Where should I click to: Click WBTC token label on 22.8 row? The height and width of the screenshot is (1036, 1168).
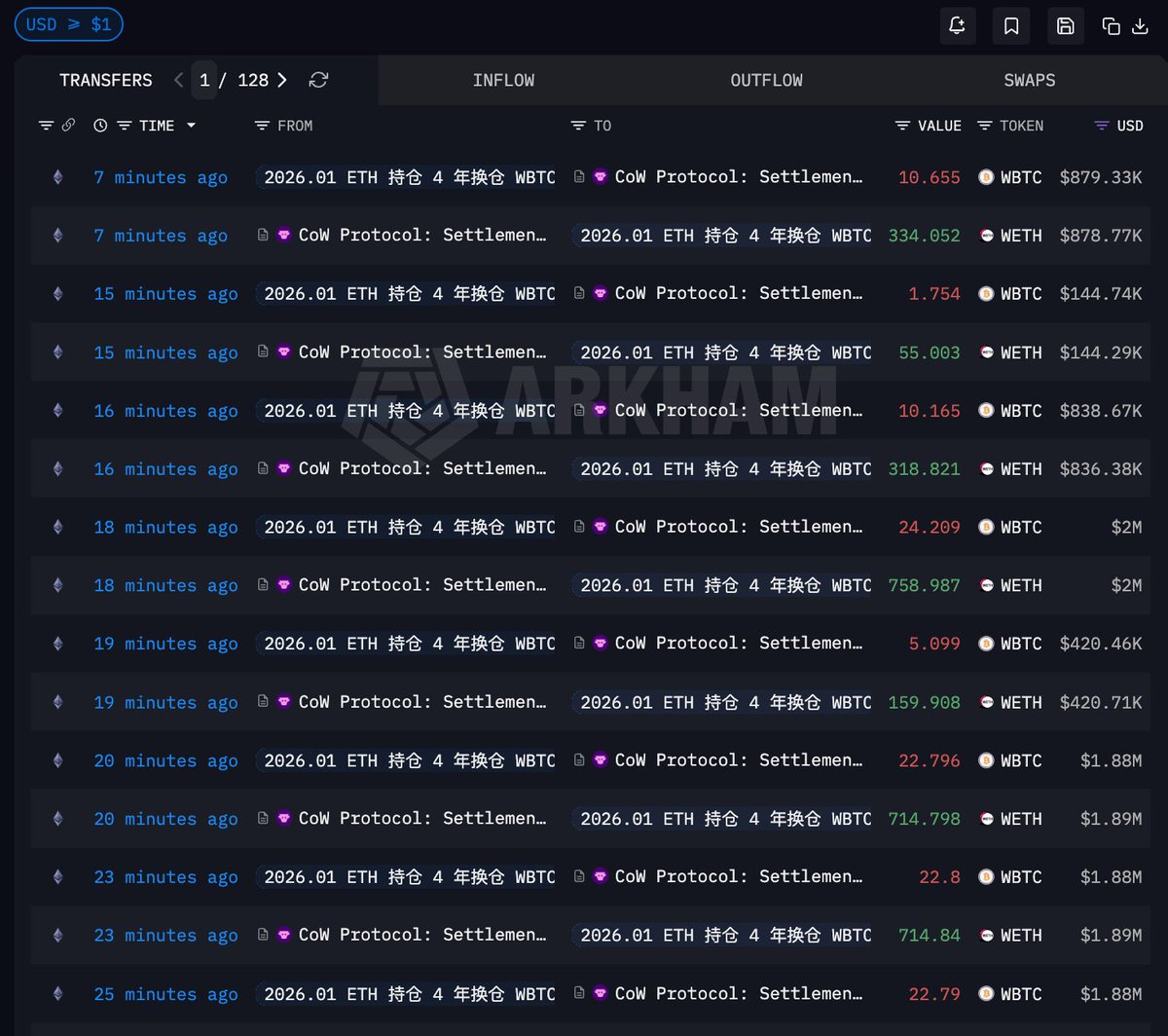1021,877
